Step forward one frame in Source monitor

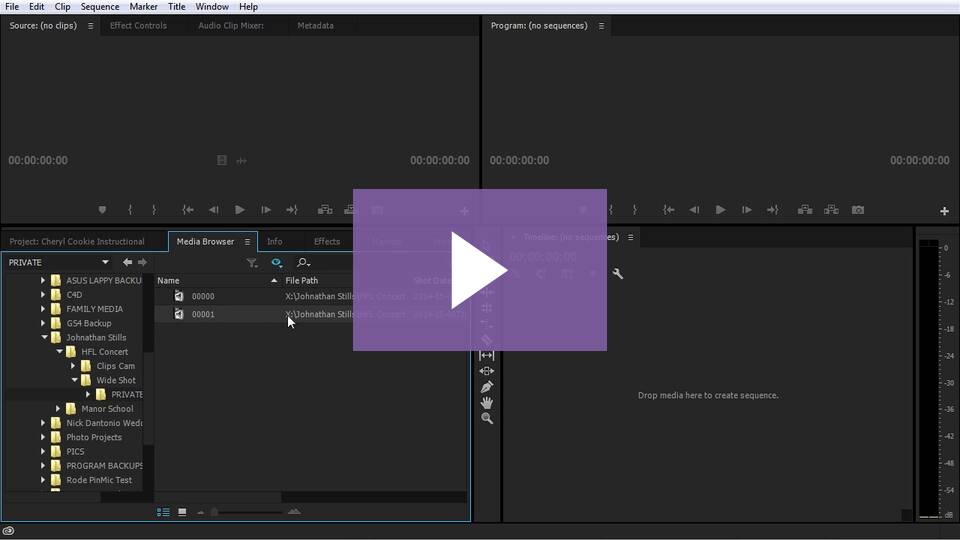click(266, 210)
